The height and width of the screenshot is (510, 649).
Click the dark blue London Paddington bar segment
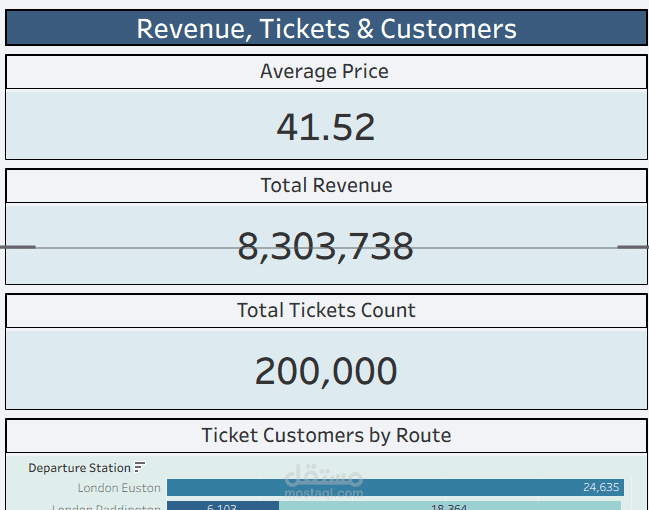[222, 506]
